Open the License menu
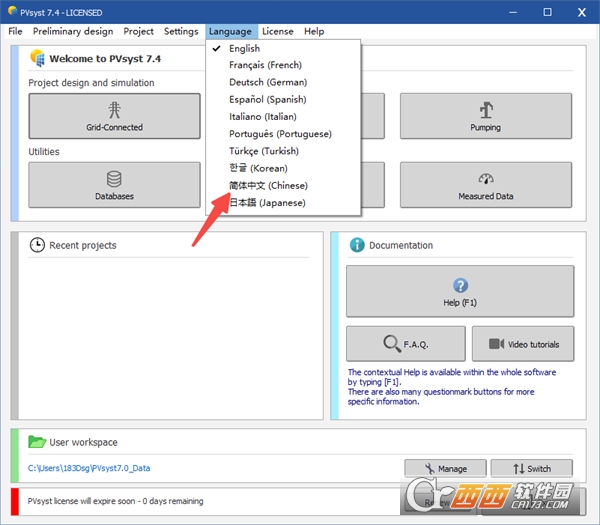 point(278,31)
